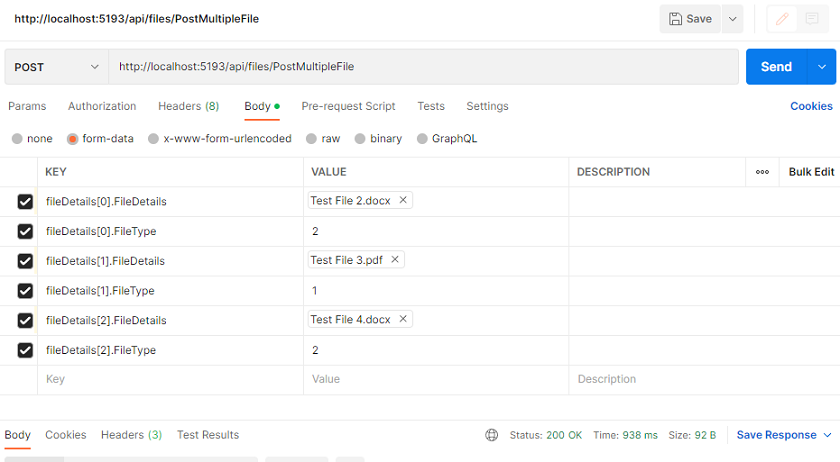Open the POST method dropdown

click(57, 67)
